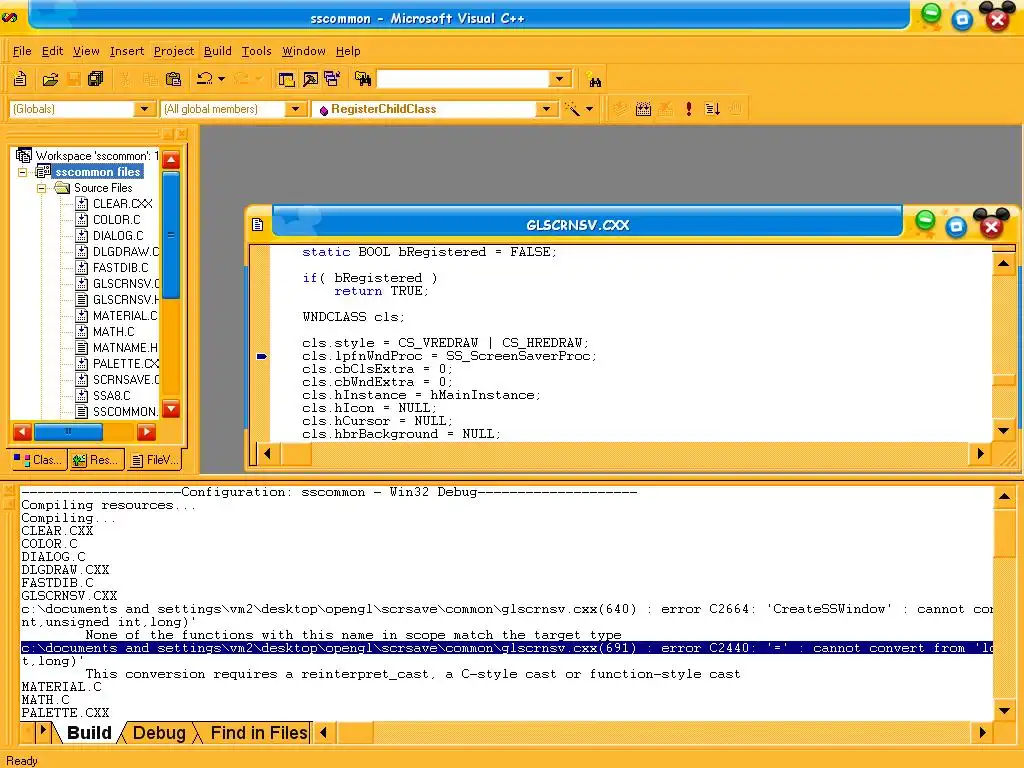This screenshot has width=1024, height=768.
Task: Collapse the sscommon files tree node
Action: 23,172
